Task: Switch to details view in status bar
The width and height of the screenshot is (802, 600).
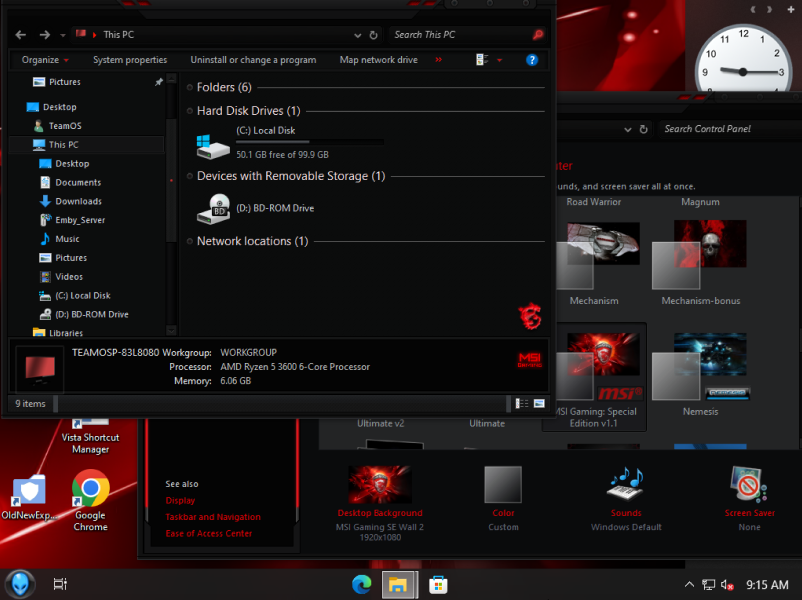Action: click(x=522, y=404)
